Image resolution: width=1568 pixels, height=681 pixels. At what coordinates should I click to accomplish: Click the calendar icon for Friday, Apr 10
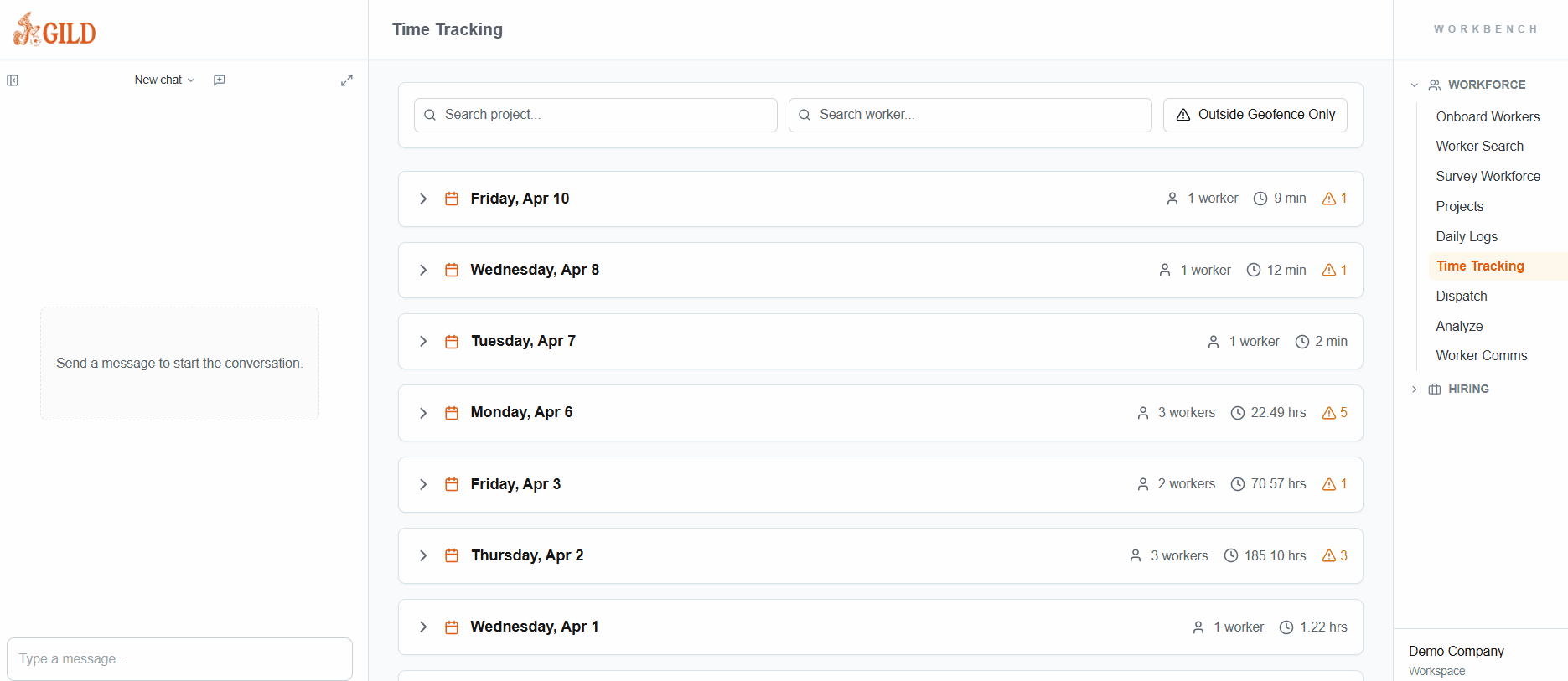[x=452, y=199]
